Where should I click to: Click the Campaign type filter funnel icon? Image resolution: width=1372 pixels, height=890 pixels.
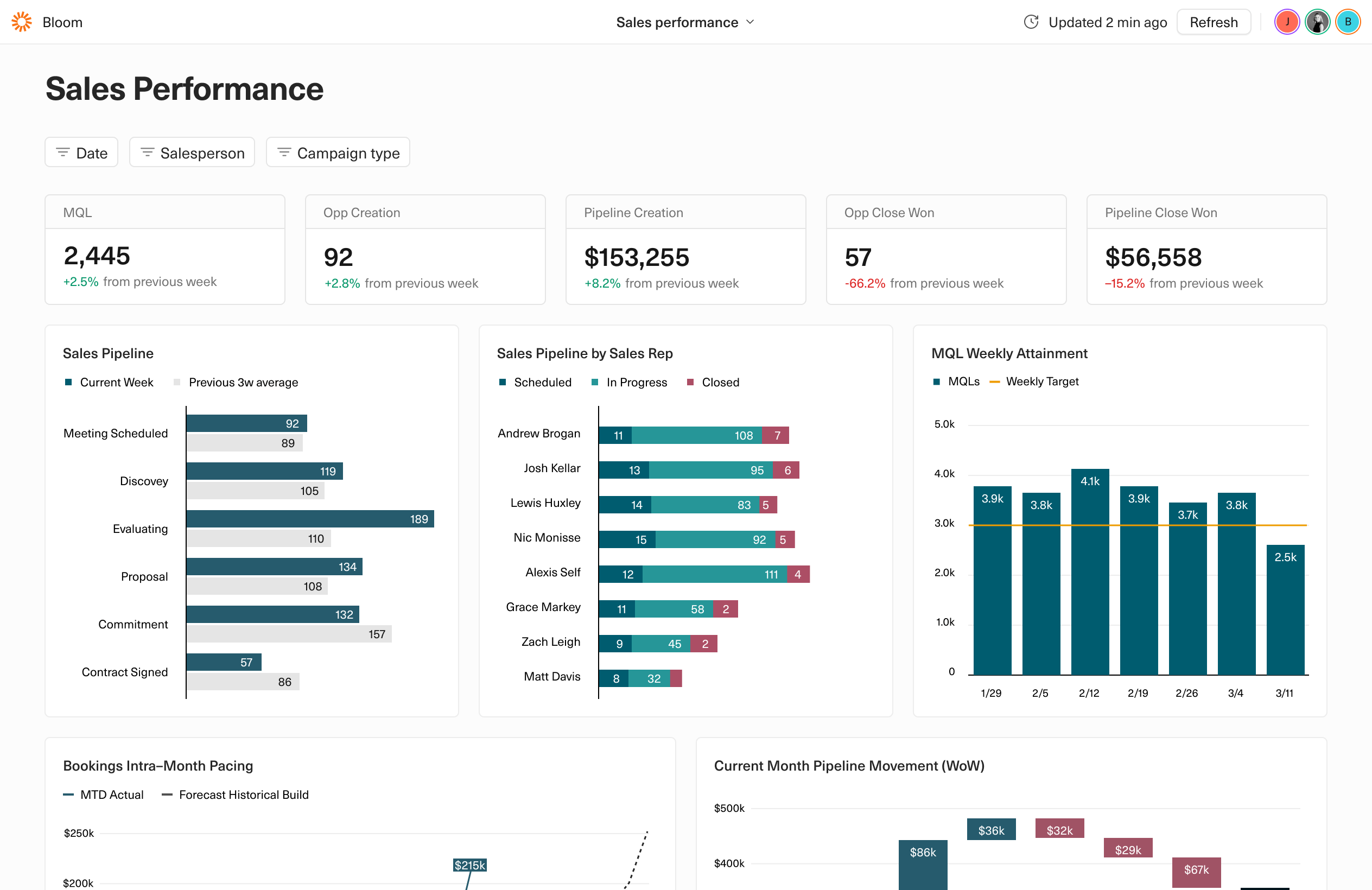coord(285,153)
